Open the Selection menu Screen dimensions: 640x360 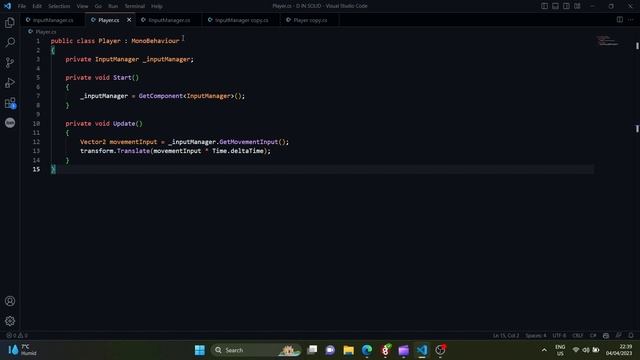[59, 6]
